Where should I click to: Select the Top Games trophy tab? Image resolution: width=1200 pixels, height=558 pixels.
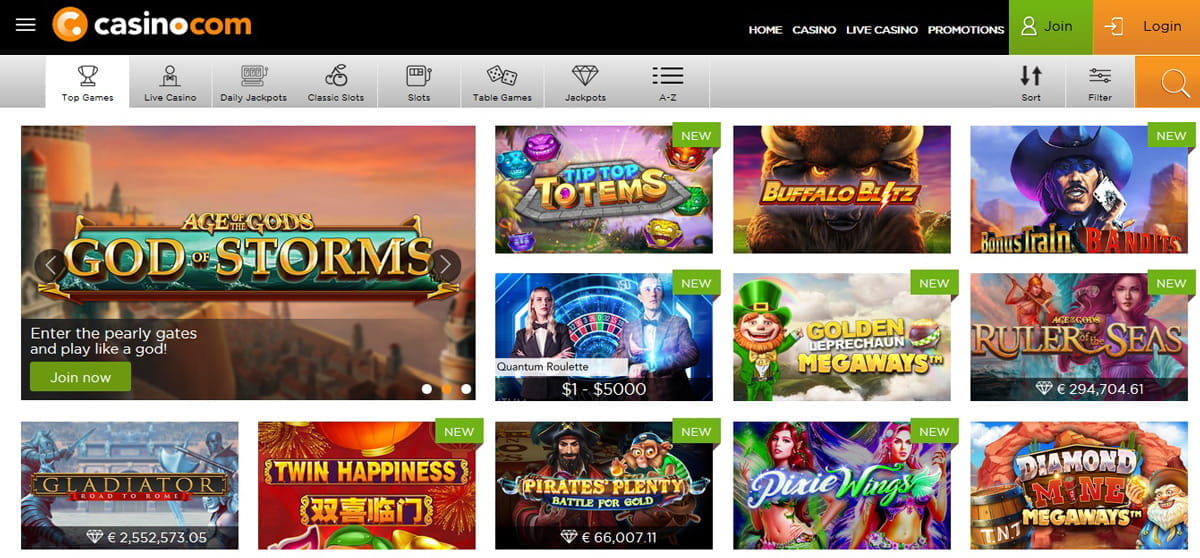click(87, 82)
